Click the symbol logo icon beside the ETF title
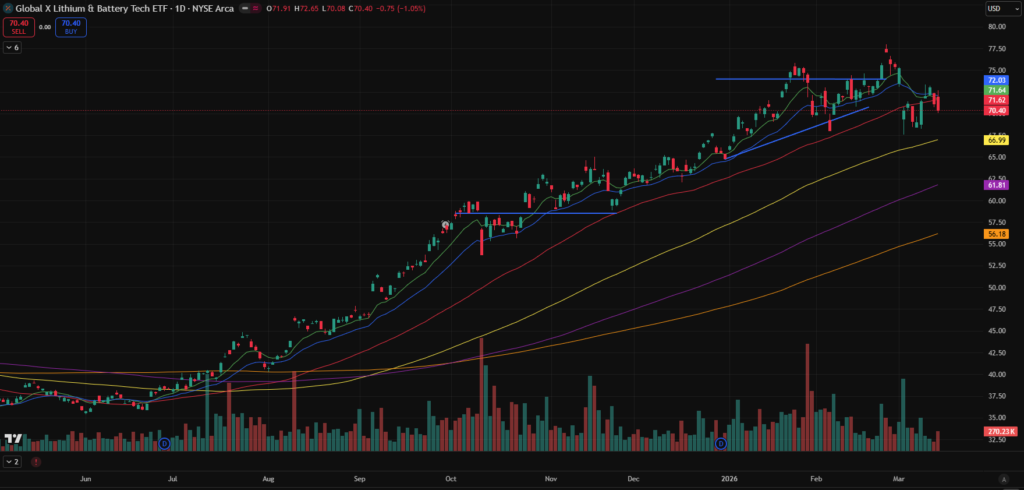The width and height of the screenshot is (1024, 490). click(x=9, y=9)
